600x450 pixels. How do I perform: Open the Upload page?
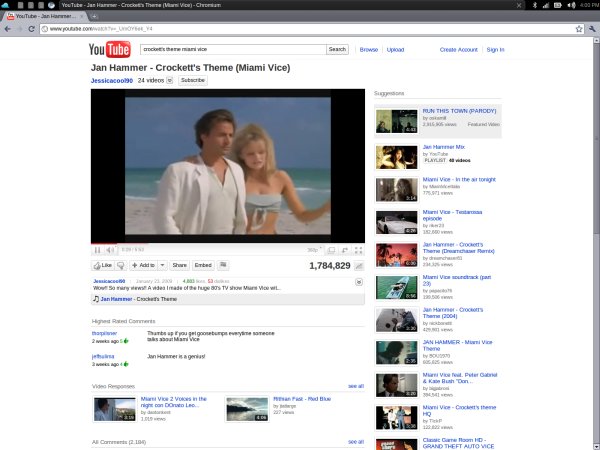(395, 50)
